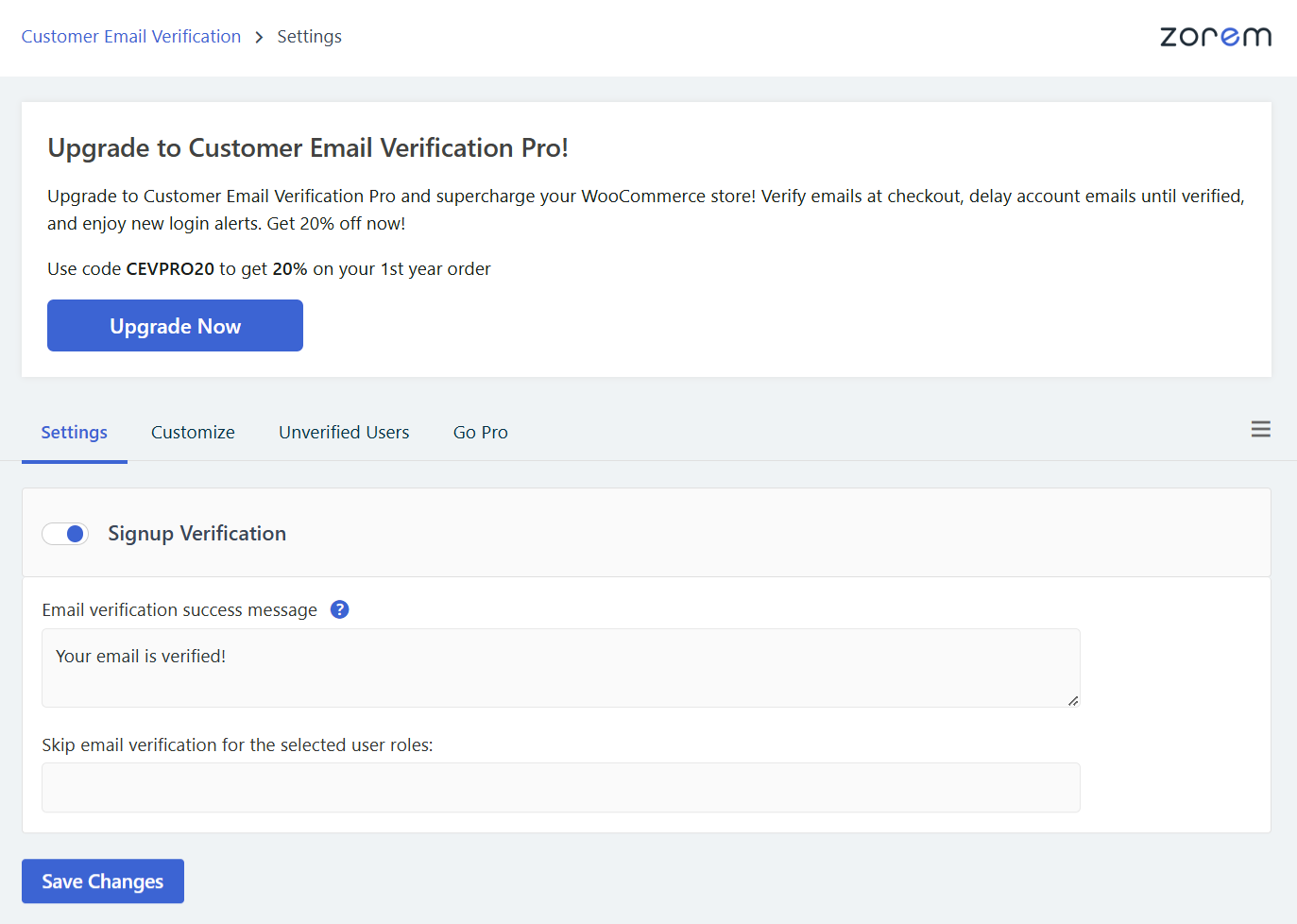Open the hamburger menu icon
The height and width of the screenshot is (924, 1297).
[x=1260, y=429]
